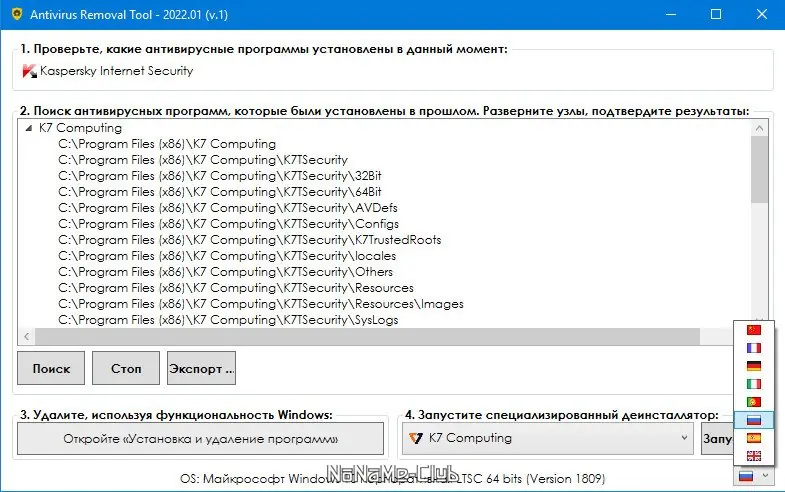
Task: Click the Стоп button
Action: point(126,368)
